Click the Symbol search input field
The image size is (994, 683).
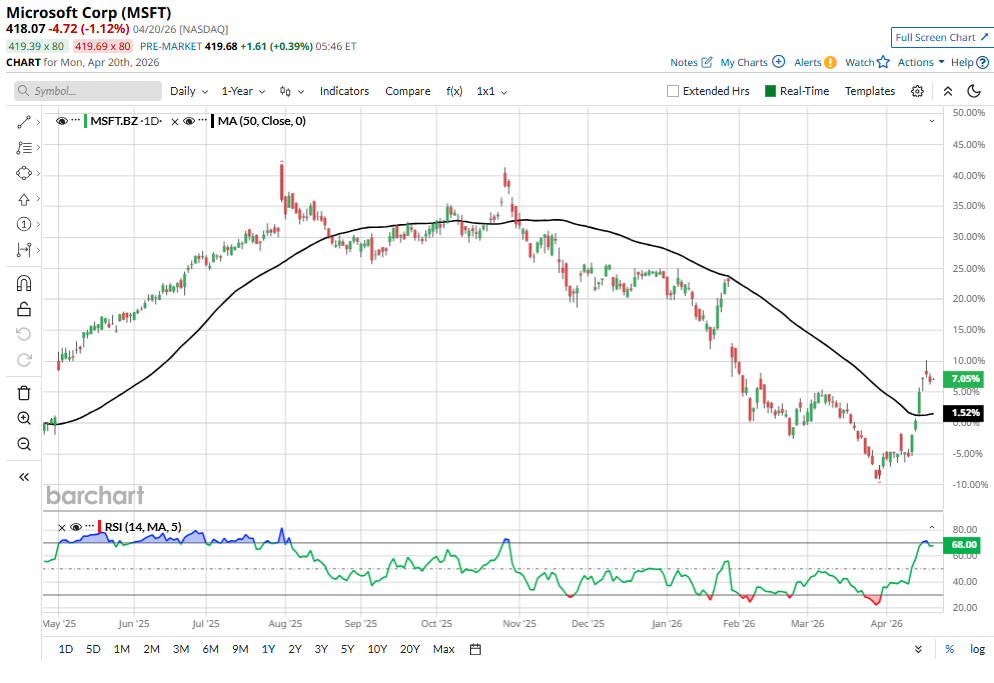click(88, 91)
